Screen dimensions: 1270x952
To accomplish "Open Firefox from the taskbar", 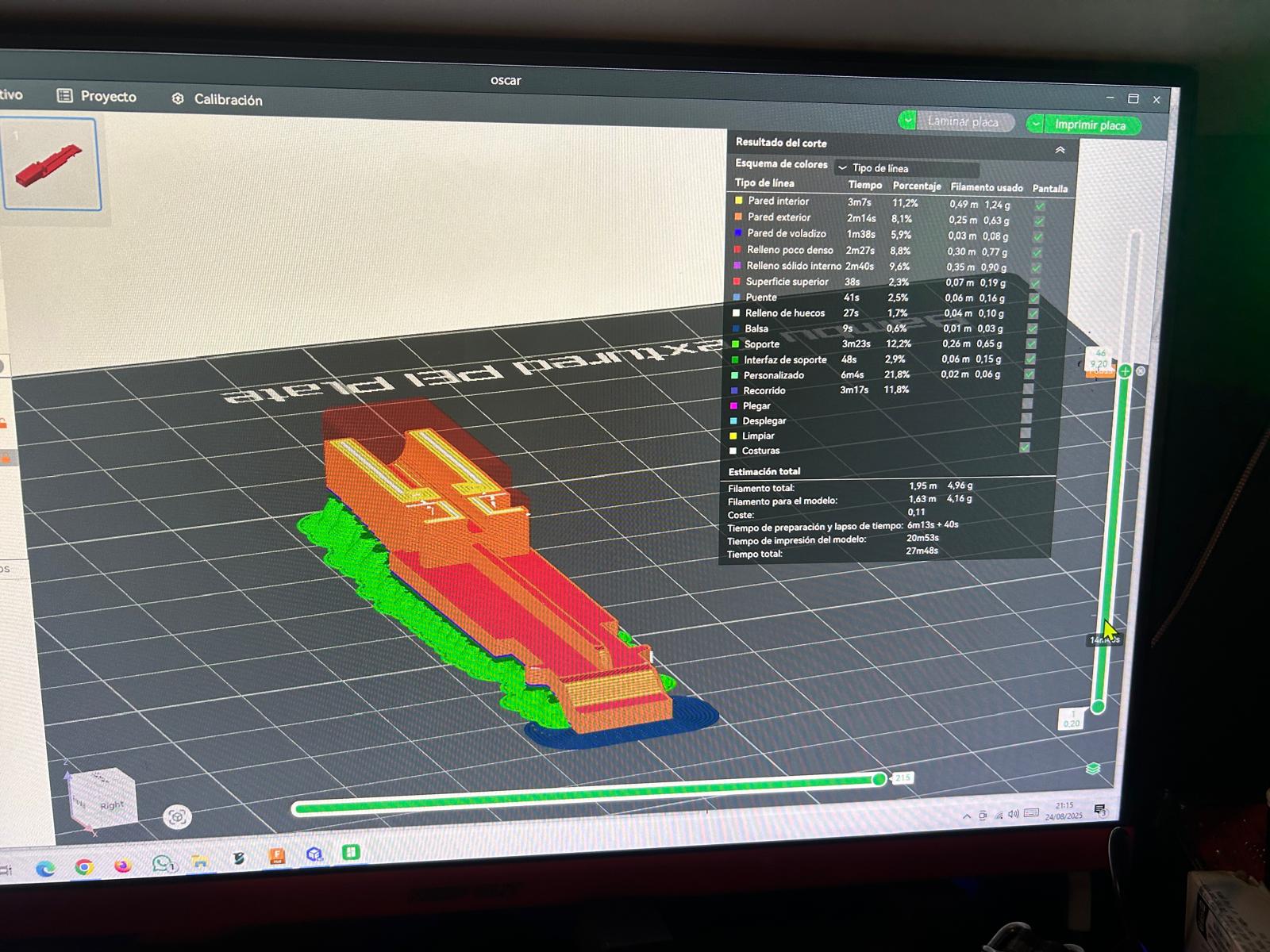I will pos(122,865).
